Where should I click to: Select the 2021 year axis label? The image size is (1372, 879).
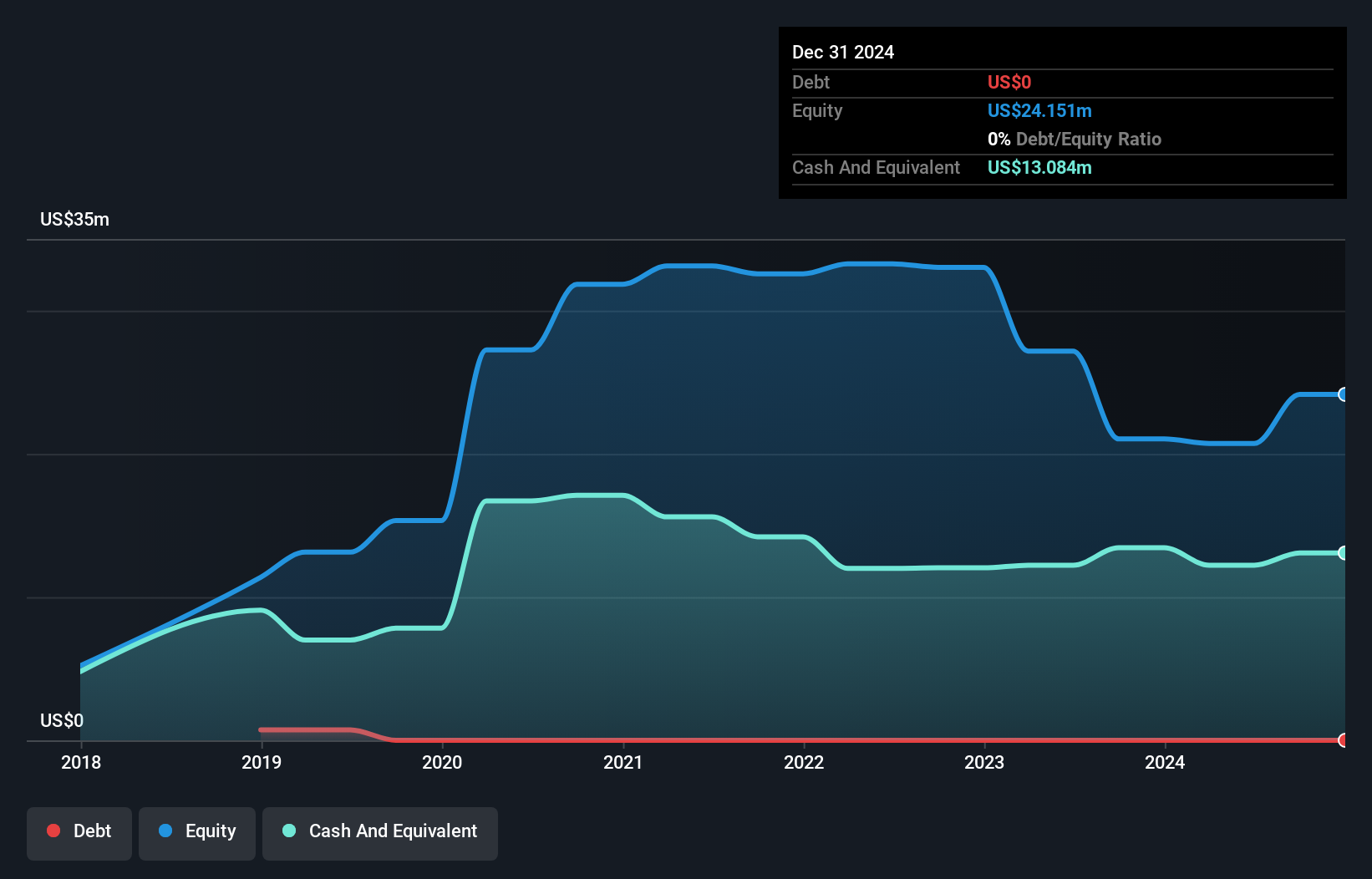pyautogui.click(x=623, y=762)
